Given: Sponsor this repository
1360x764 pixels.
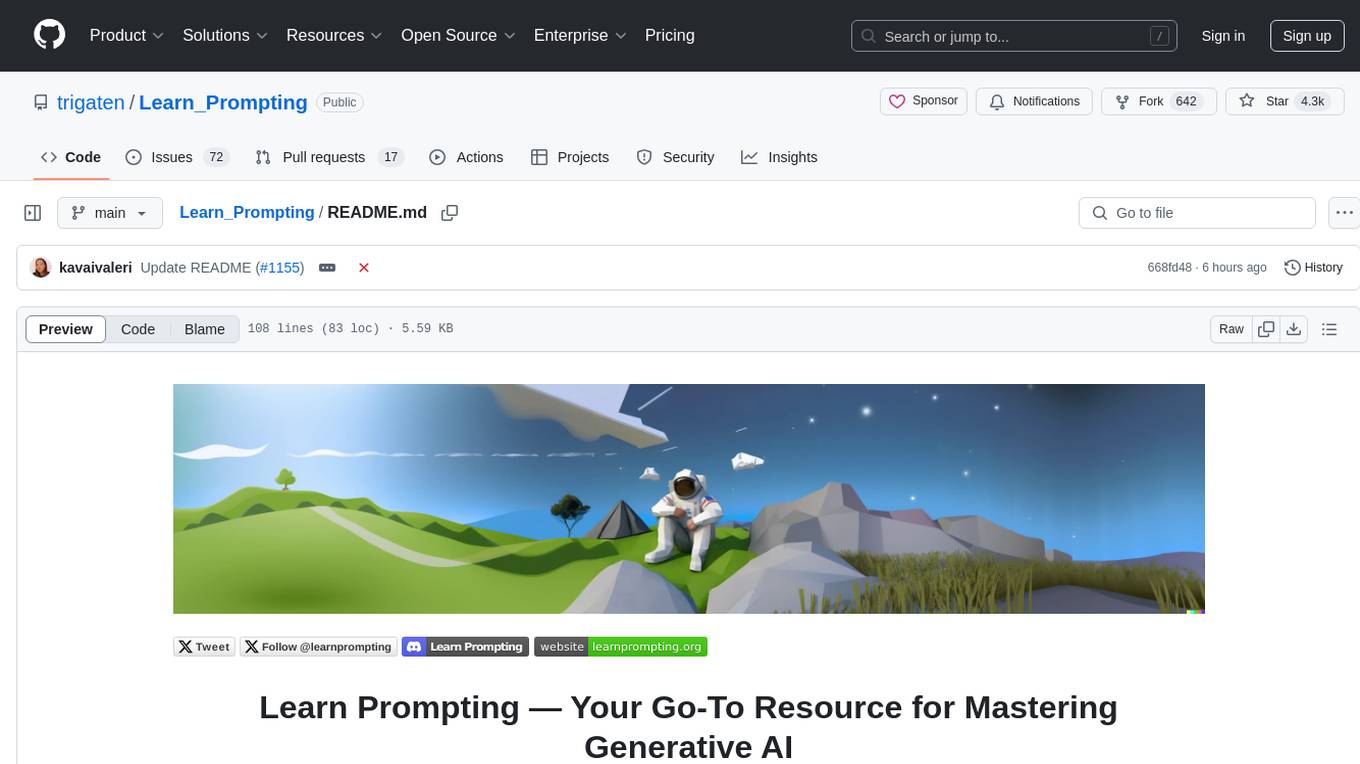Looking at the screenshot, I should tap(924, 101).
